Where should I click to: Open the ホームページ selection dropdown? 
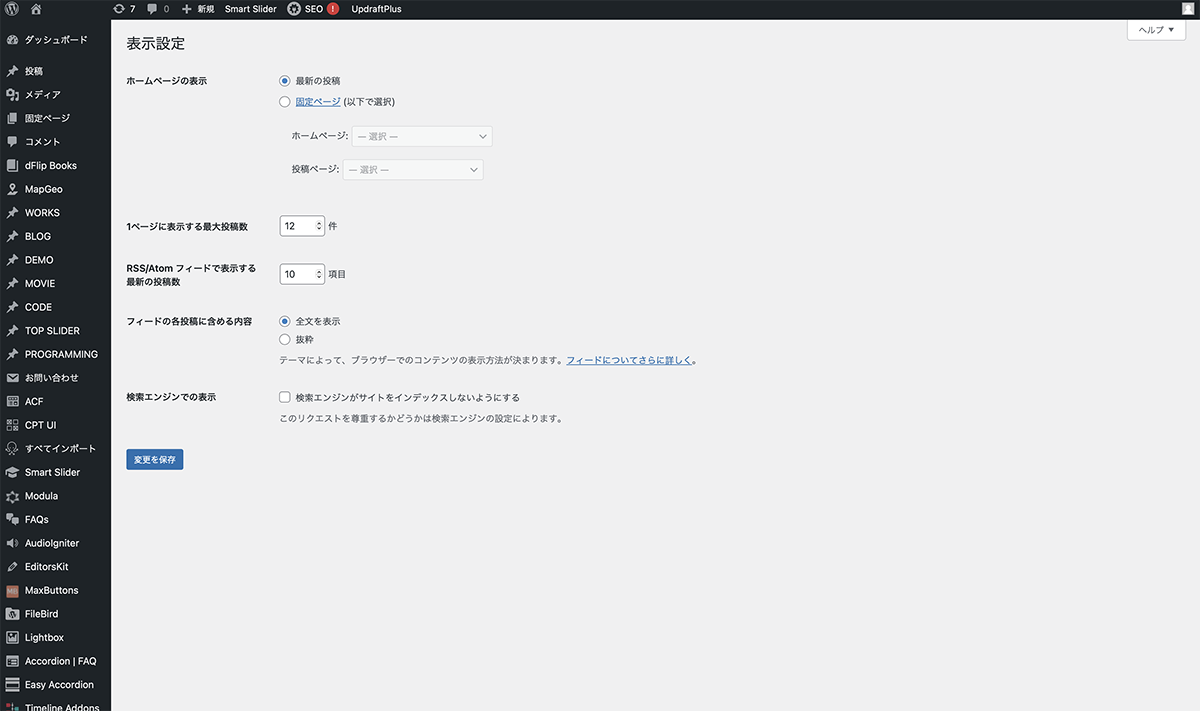[x=421, y=136]
